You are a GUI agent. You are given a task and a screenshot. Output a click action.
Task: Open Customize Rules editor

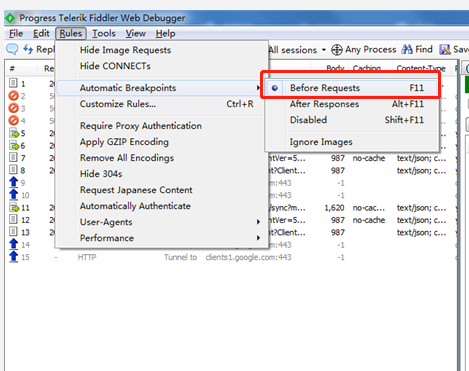162,104
